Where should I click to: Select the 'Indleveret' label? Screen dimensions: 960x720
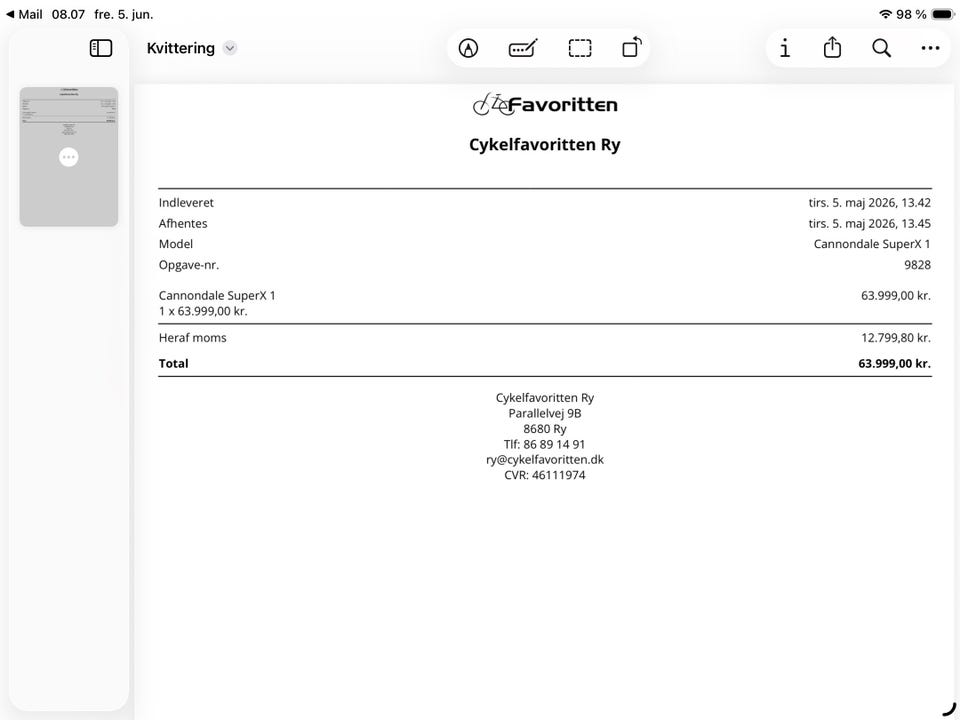click(186, 203)
